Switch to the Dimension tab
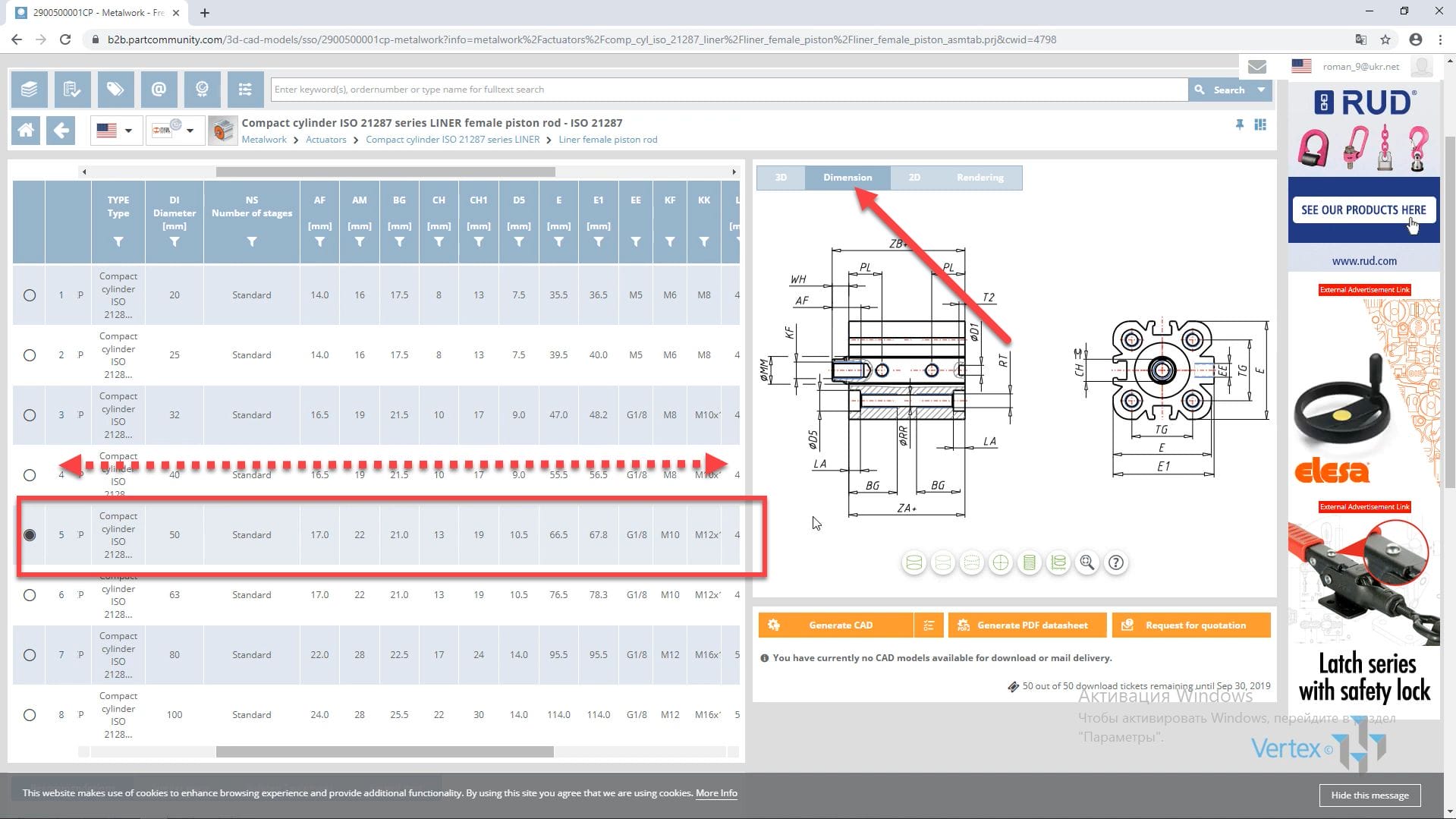The image size is (1456, 819). 847,178
